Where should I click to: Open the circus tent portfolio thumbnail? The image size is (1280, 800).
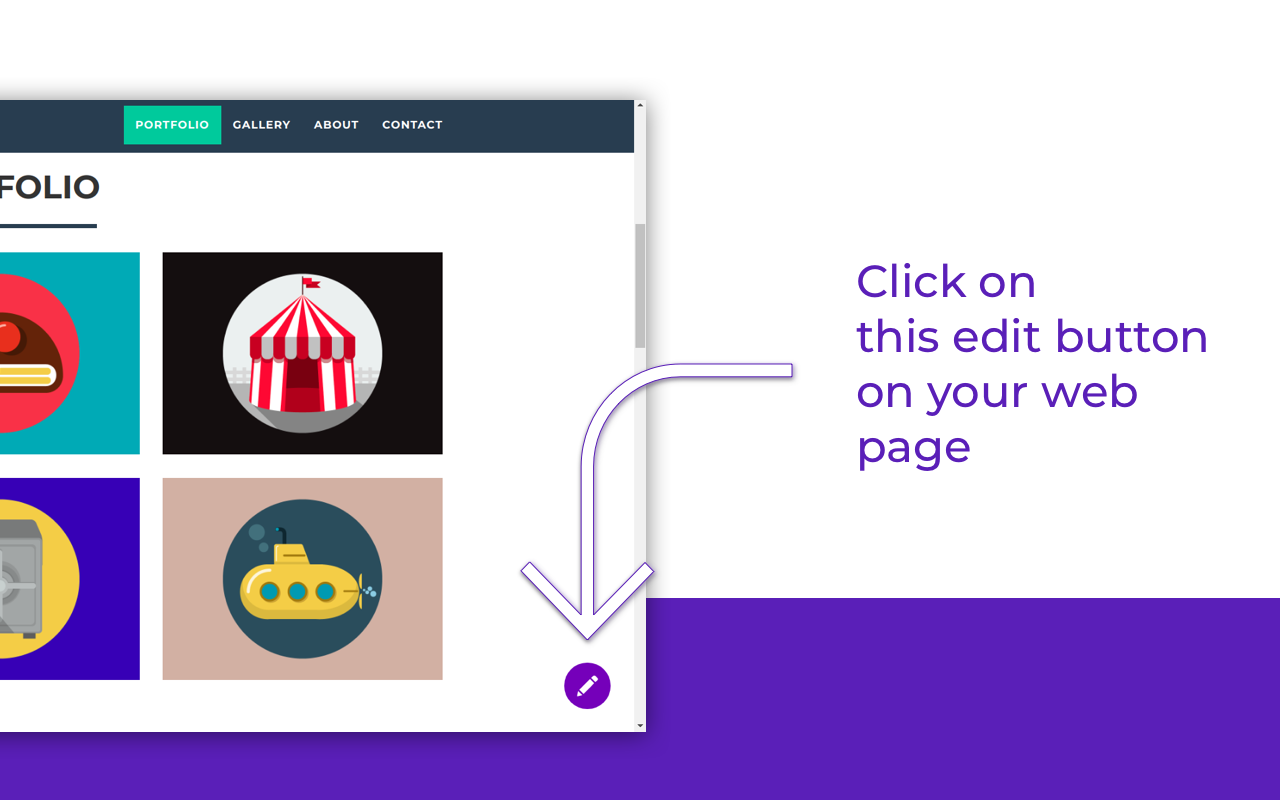pos(302,353)
